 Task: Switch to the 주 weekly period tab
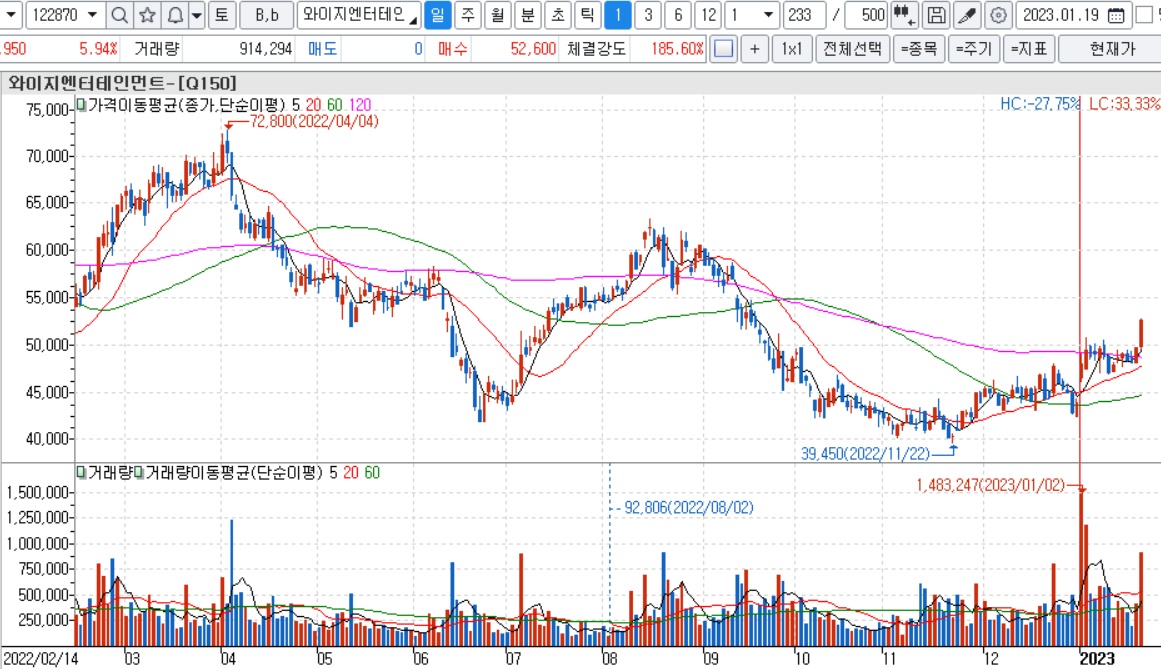(467, 15)
